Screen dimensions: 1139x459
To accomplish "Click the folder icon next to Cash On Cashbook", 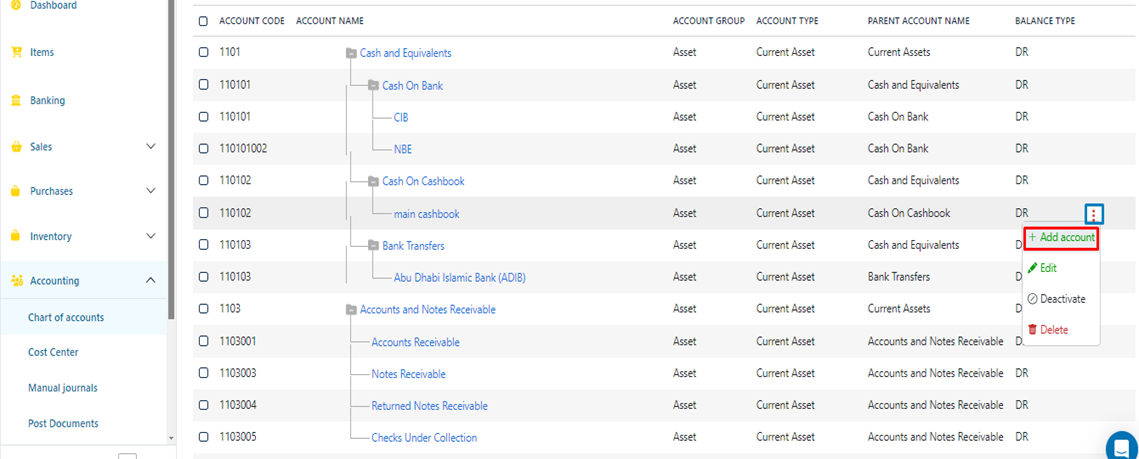I will coord(373,181).
